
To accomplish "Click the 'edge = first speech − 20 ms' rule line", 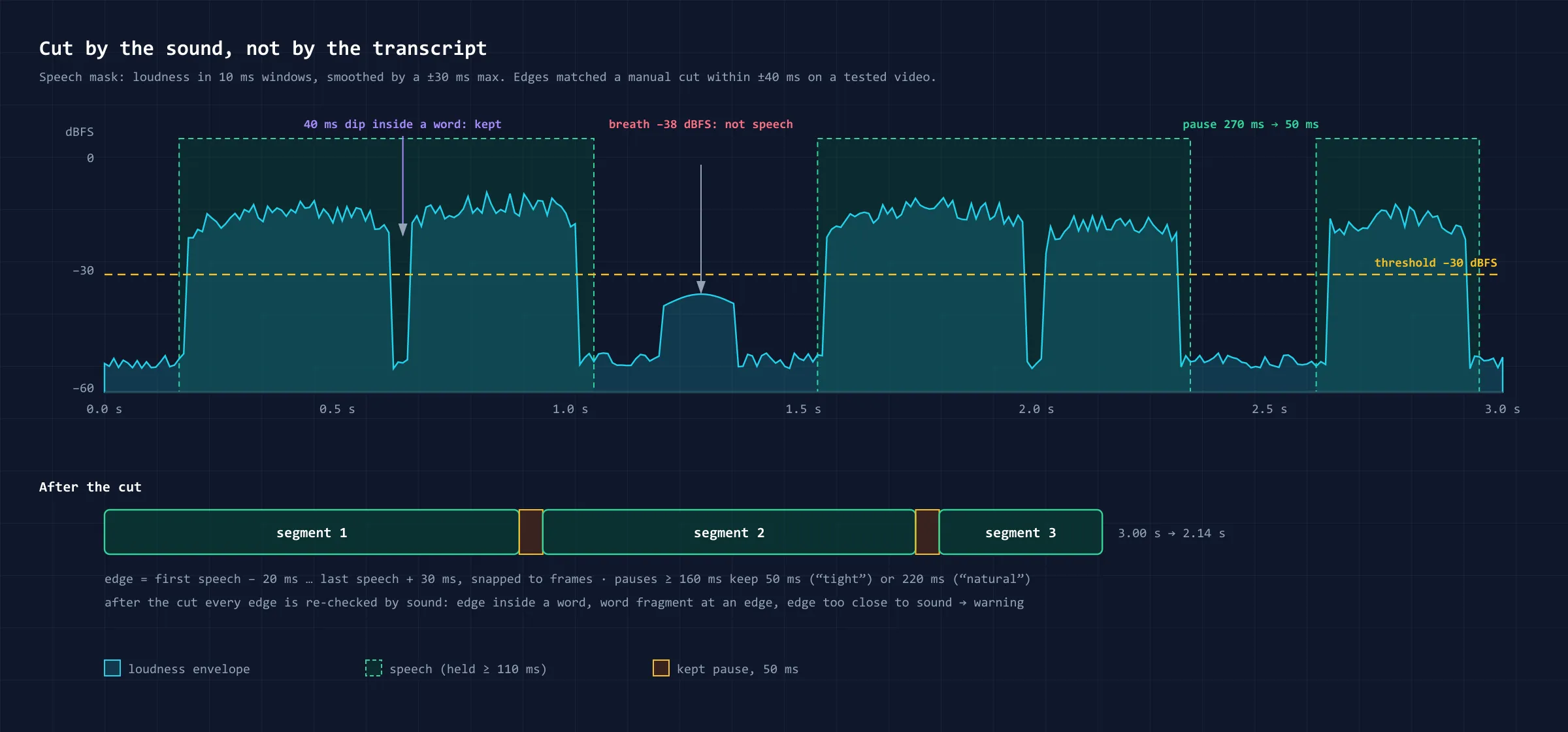I will click(567, 579).
